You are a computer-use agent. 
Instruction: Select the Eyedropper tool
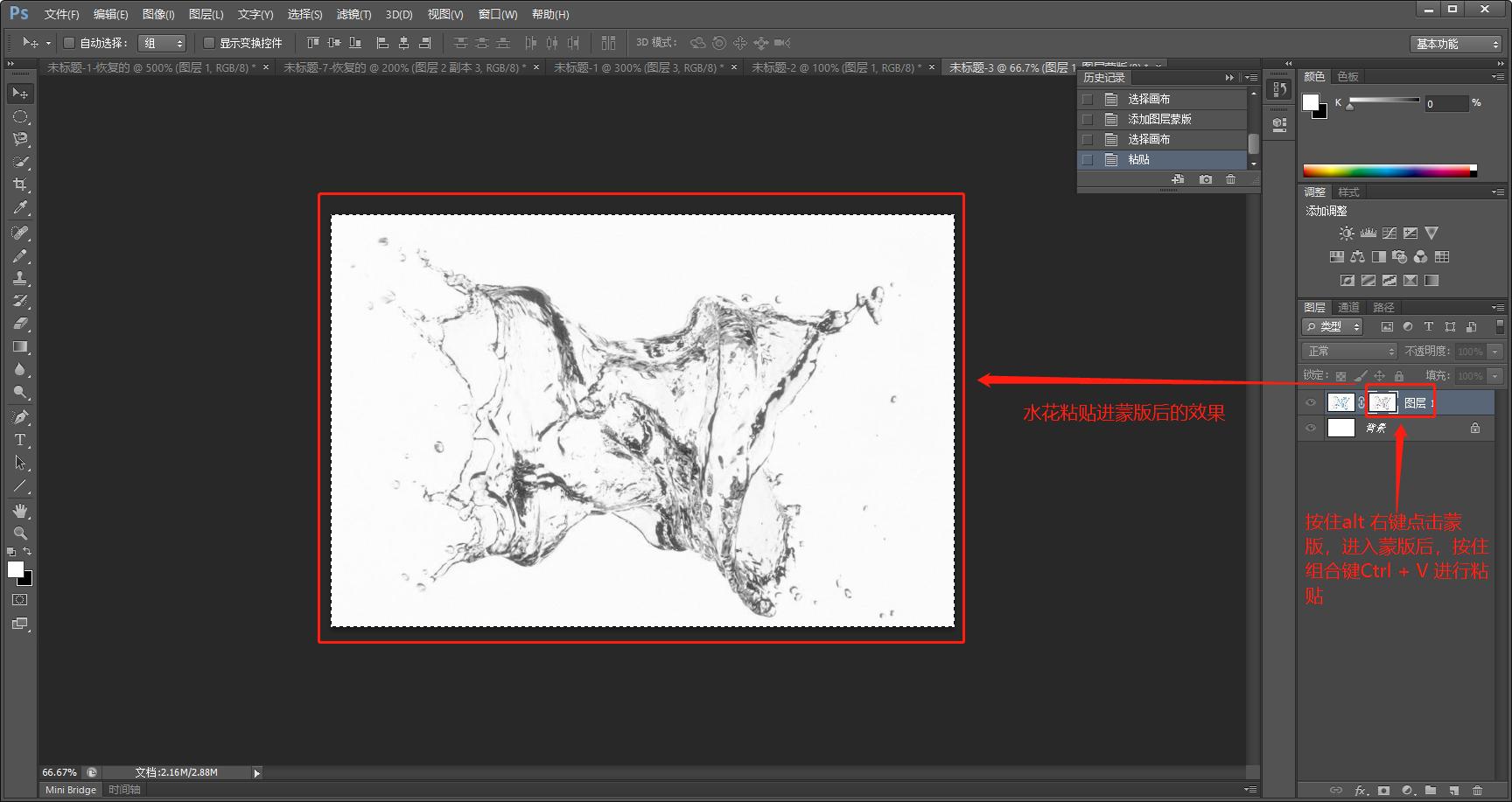point(20,208)
